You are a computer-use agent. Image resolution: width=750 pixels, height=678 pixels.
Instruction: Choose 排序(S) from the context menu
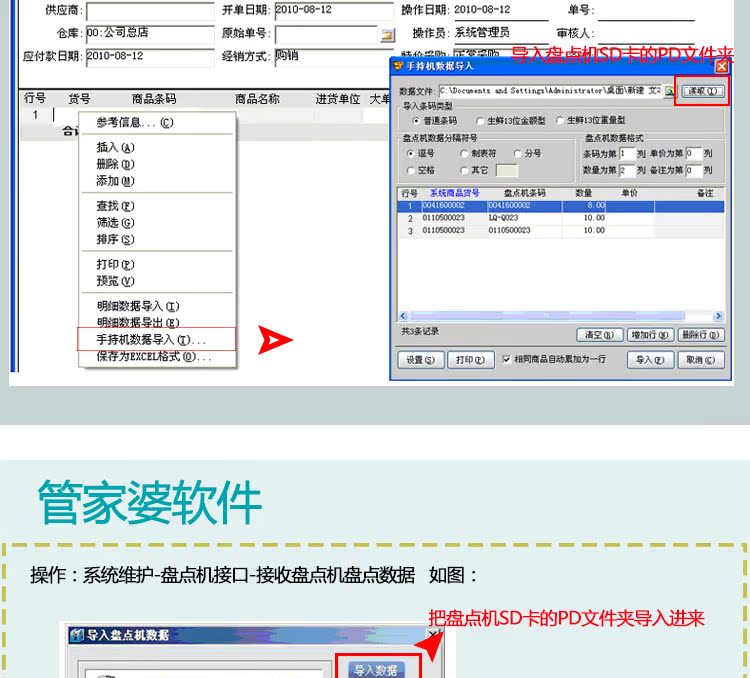157,239
